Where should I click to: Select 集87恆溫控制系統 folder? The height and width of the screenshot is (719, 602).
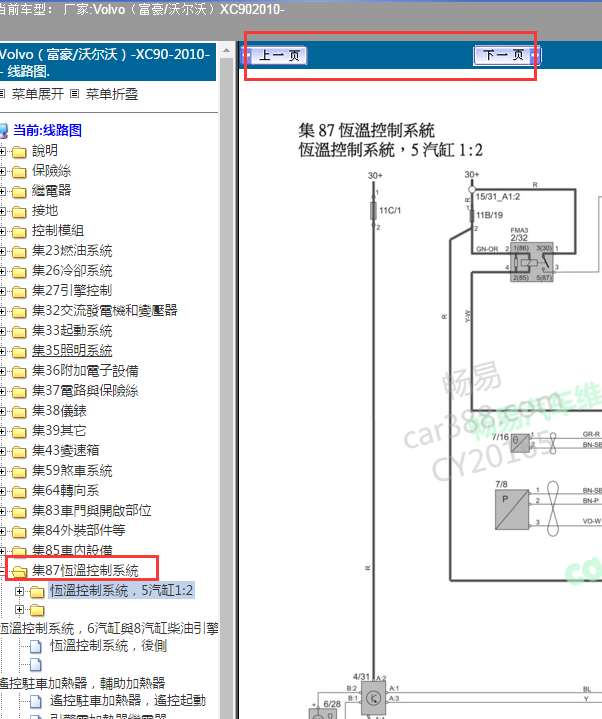(x=85, y=570)
